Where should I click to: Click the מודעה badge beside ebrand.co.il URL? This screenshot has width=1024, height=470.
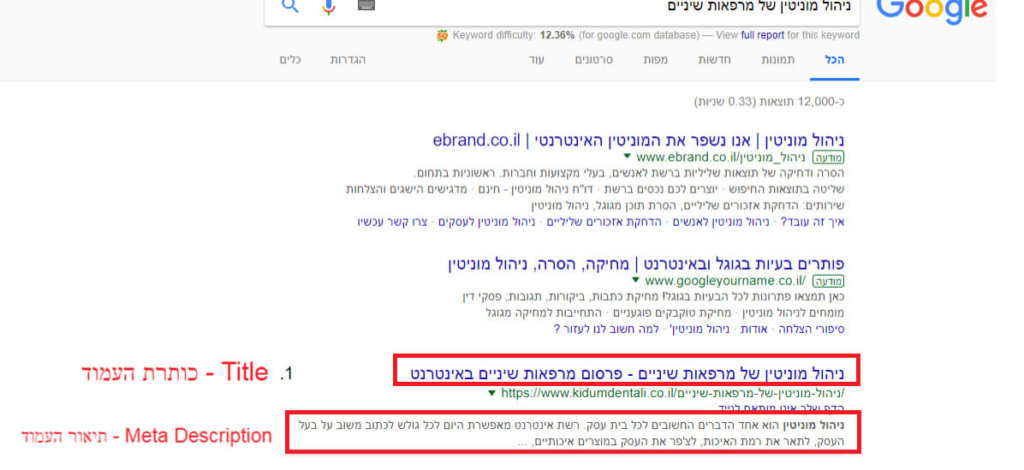(x=828, y=157)
